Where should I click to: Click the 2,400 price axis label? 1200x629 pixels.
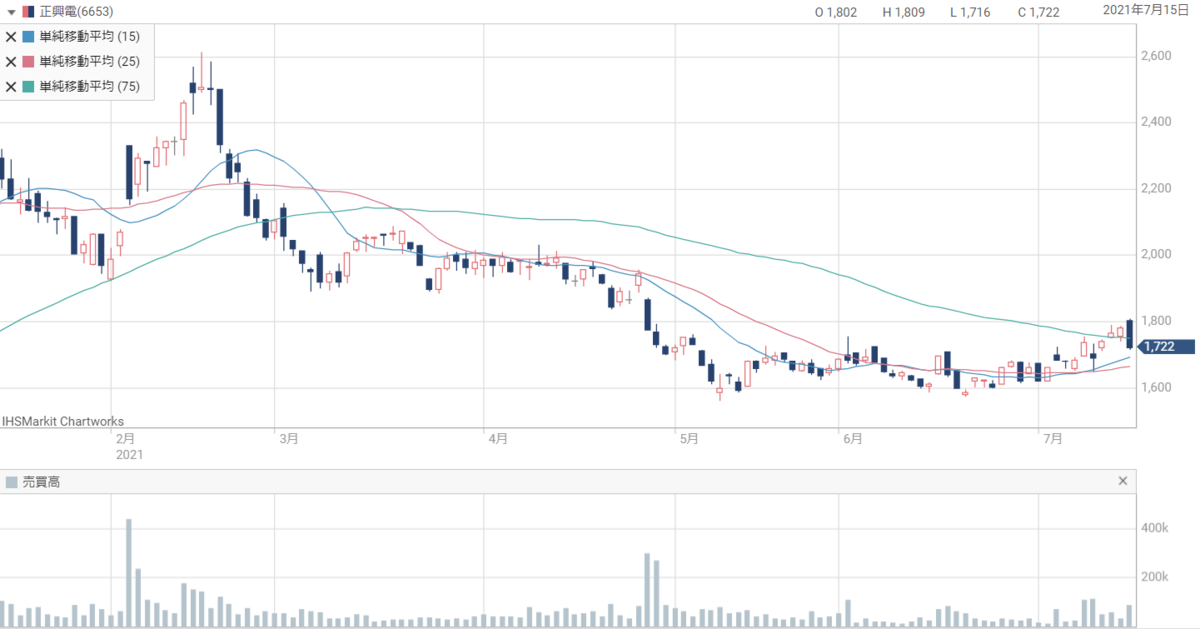(x=1157, y=122)
